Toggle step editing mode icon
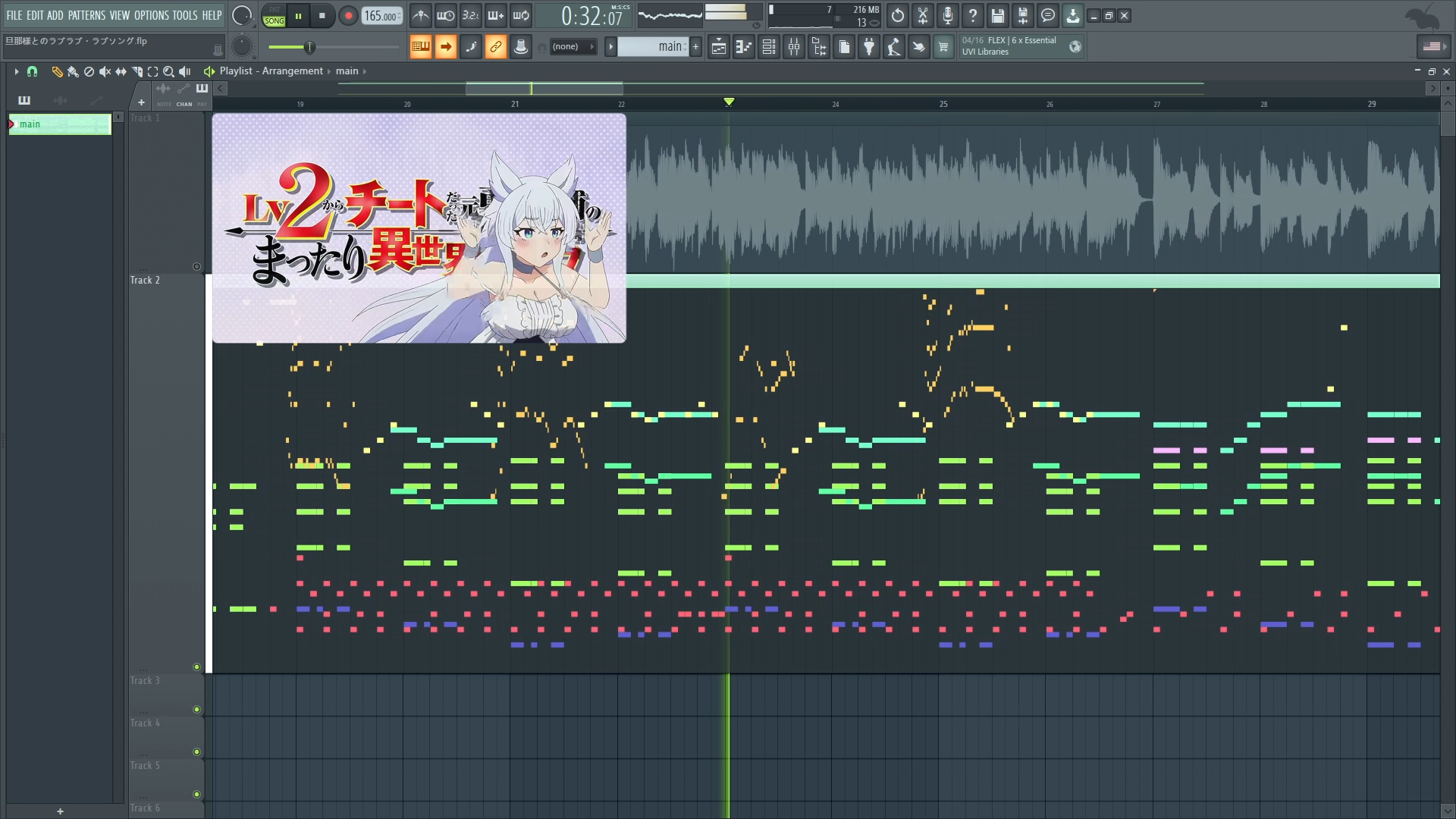Screen dimensions: 1456x819 pos(471,47)
